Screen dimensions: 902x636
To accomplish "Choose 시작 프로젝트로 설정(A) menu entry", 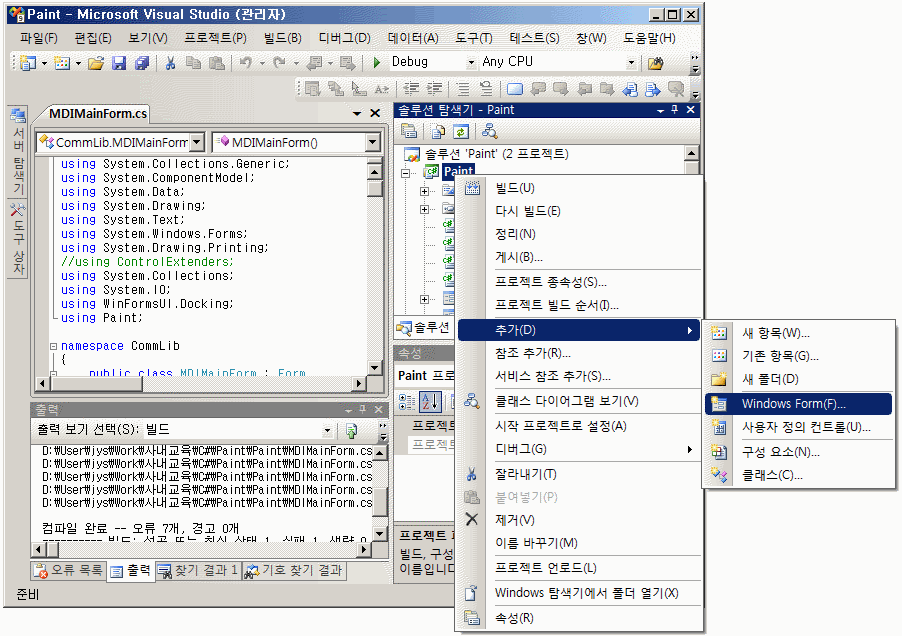I will coord(579,426).
